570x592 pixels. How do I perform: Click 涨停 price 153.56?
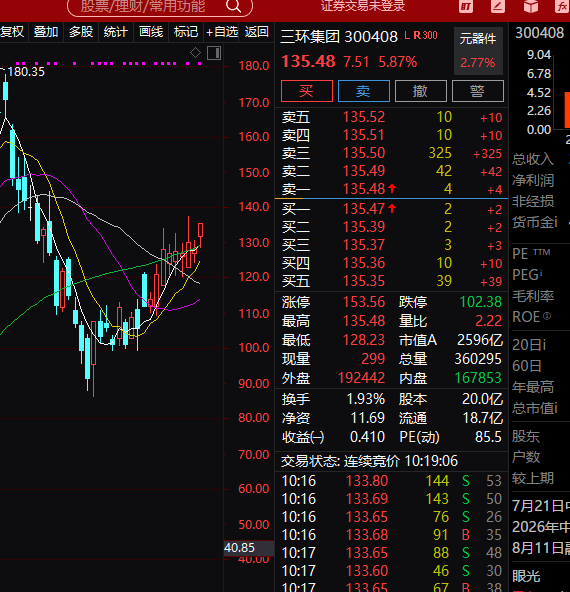point(364,302)
